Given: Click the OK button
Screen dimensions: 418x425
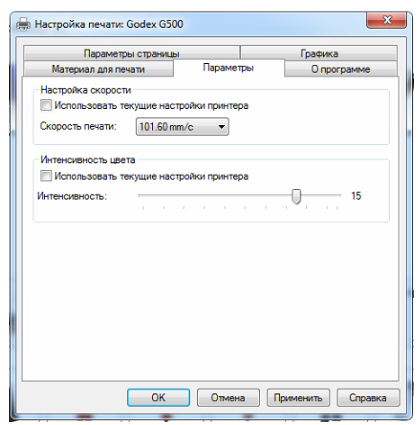Looking at the screenshot, I should 158,397.
